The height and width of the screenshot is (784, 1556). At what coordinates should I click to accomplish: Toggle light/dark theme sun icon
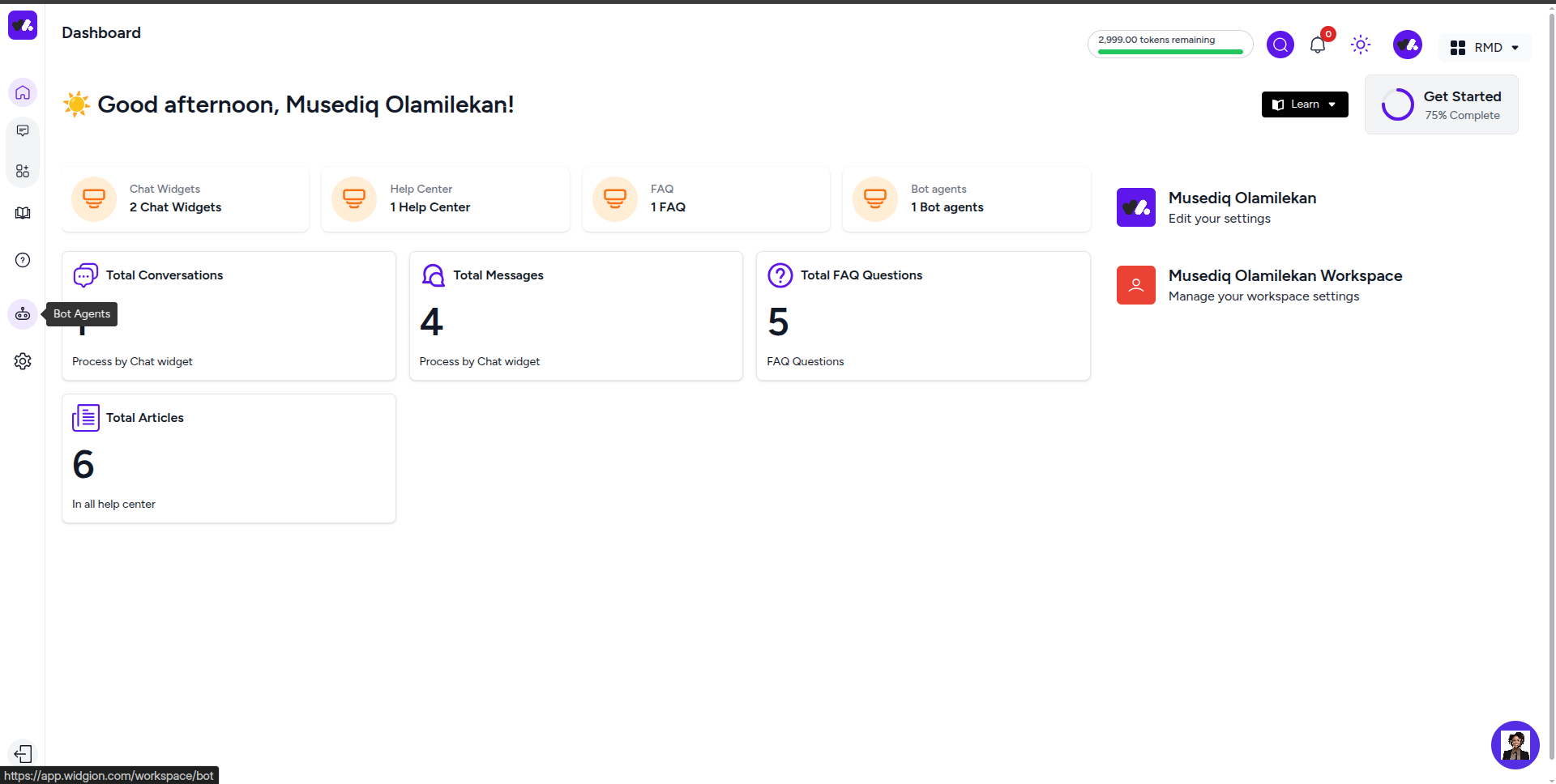[x=1361, y=45]
